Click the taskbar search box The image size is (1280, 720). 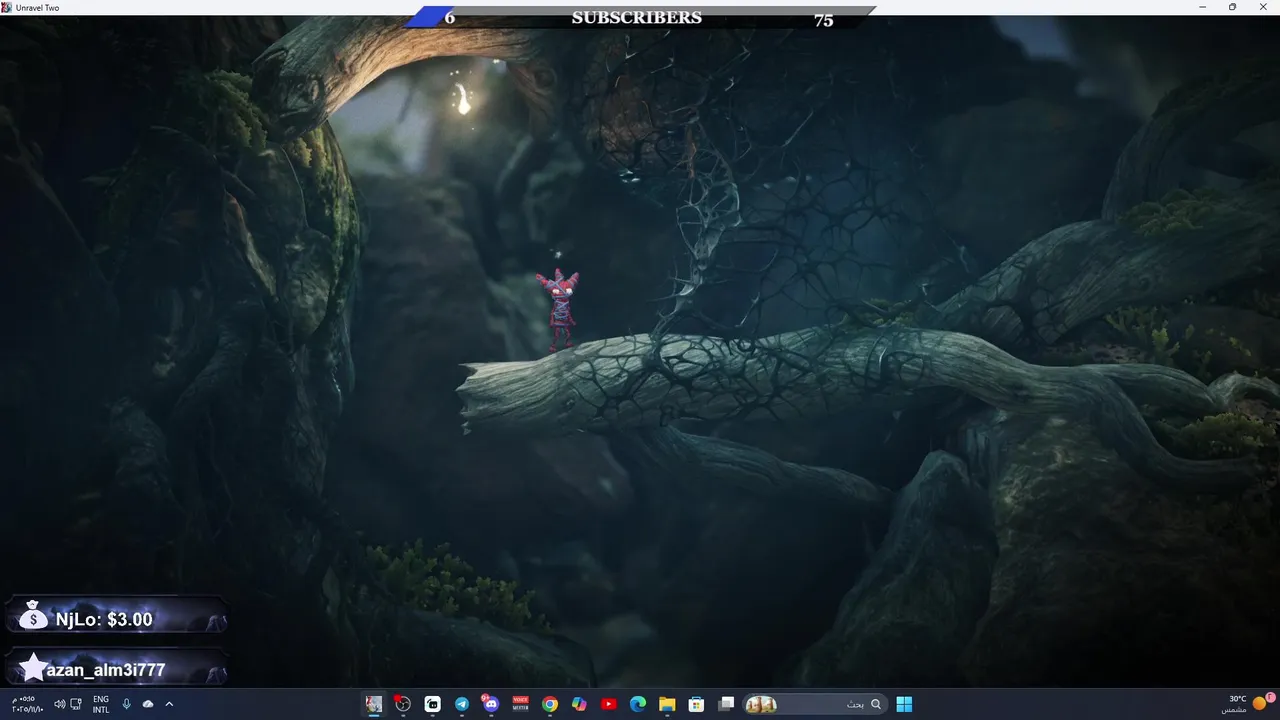[x=815, y=704]
